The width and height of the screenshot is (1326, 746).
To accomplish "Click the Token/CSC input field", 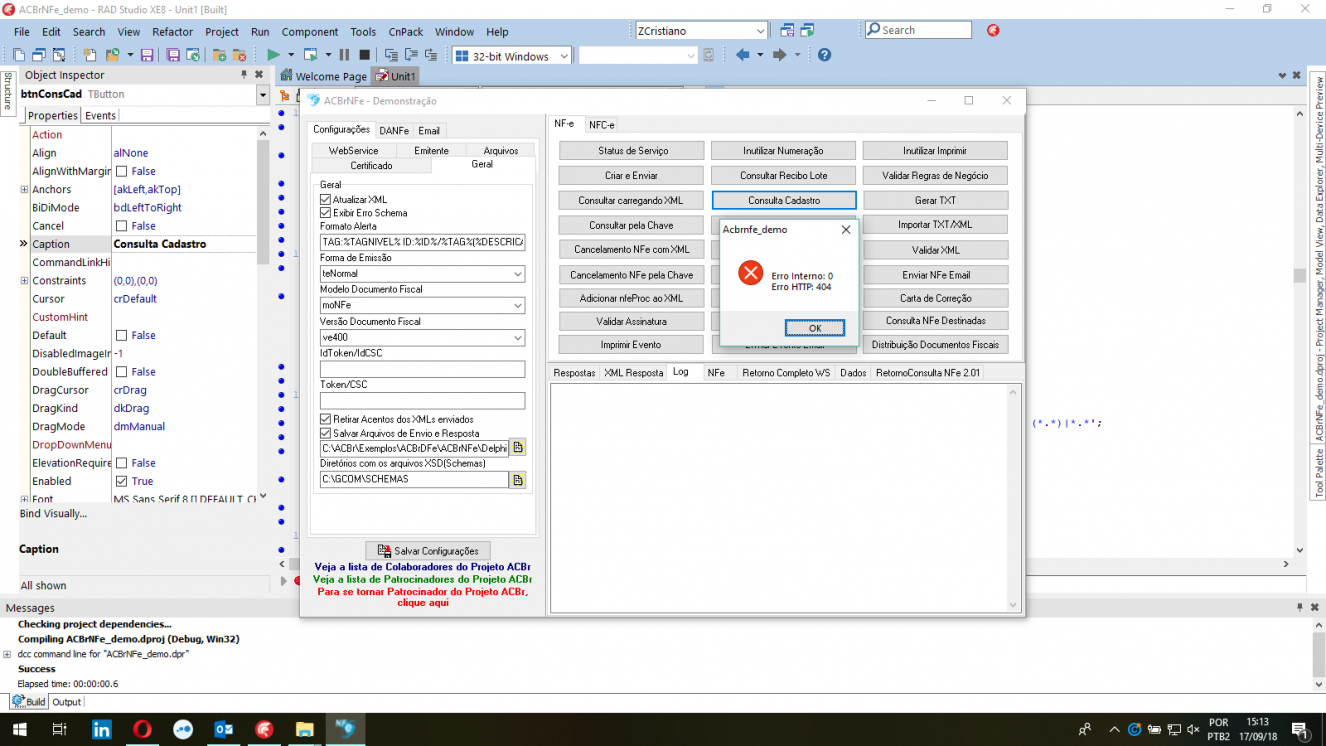I will click(422, 401).
